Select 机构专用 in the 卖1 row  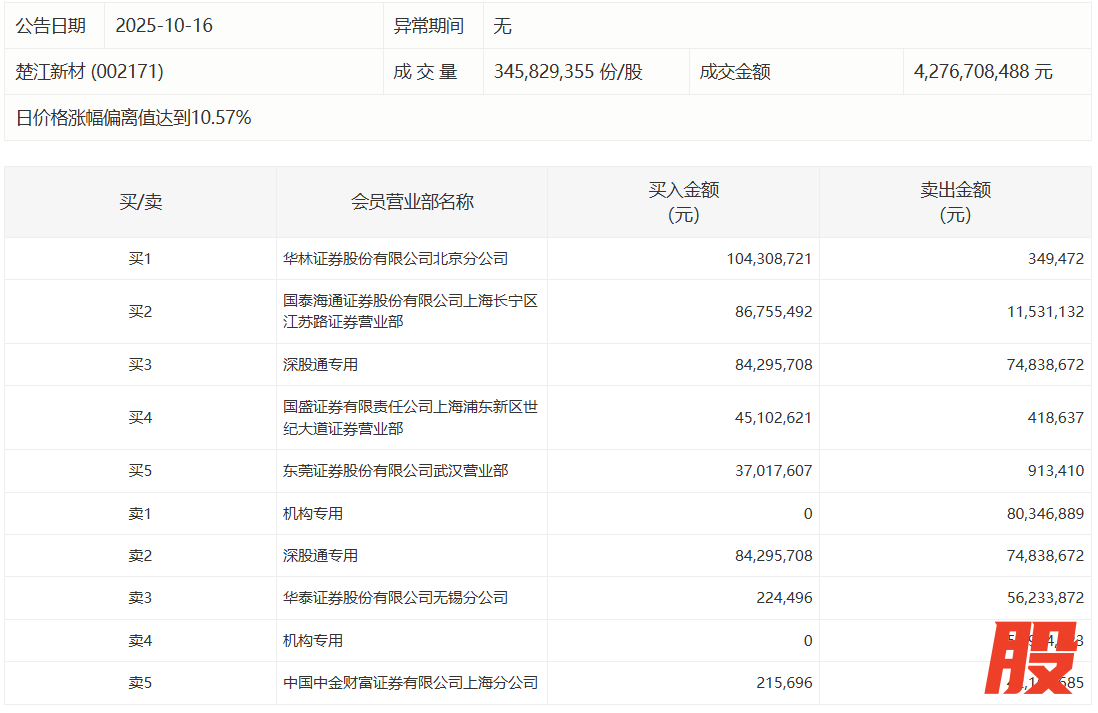coord(313,513)
